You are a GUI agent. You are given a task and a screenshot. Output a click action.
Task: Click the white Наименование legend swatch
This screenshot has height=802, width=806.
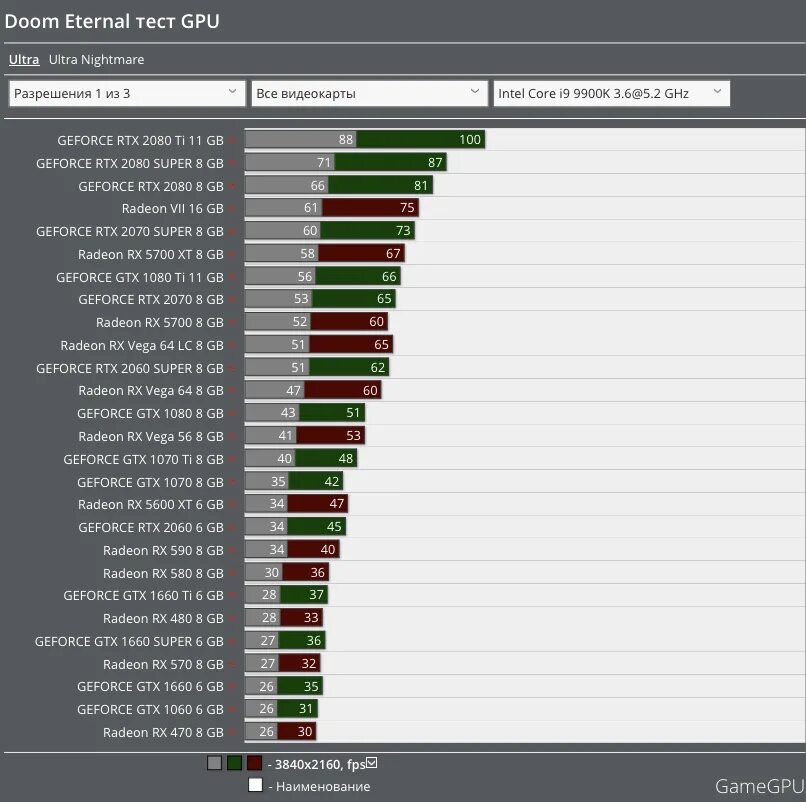(x=255, y=785)
